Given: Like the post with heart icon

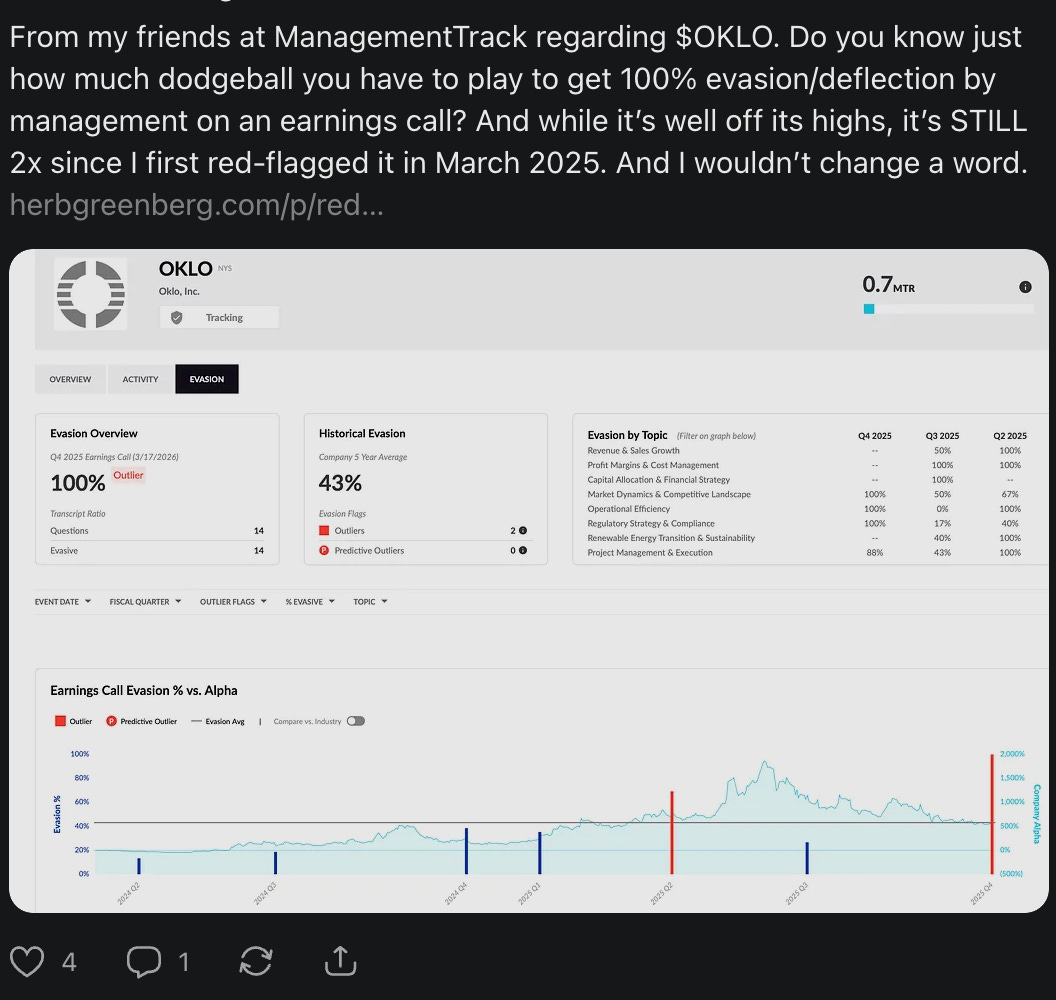Looking at the screenshot, I should [27, 961].
